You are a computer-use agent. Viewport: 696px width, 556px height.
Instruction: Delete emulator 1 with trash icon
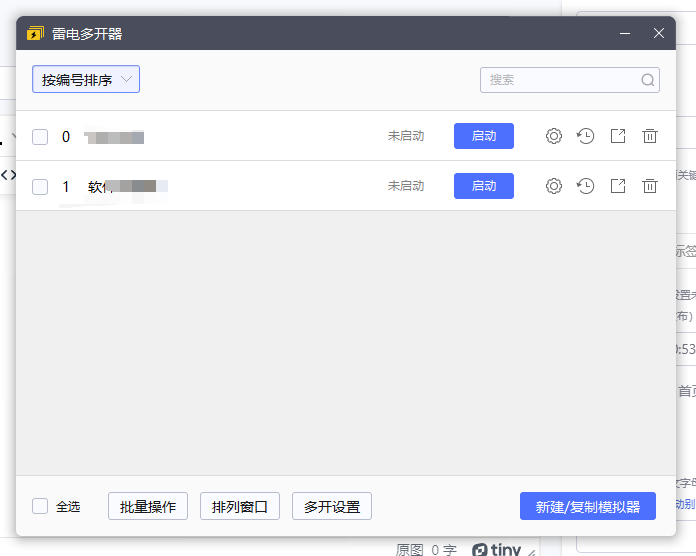[x=650, y=186]
